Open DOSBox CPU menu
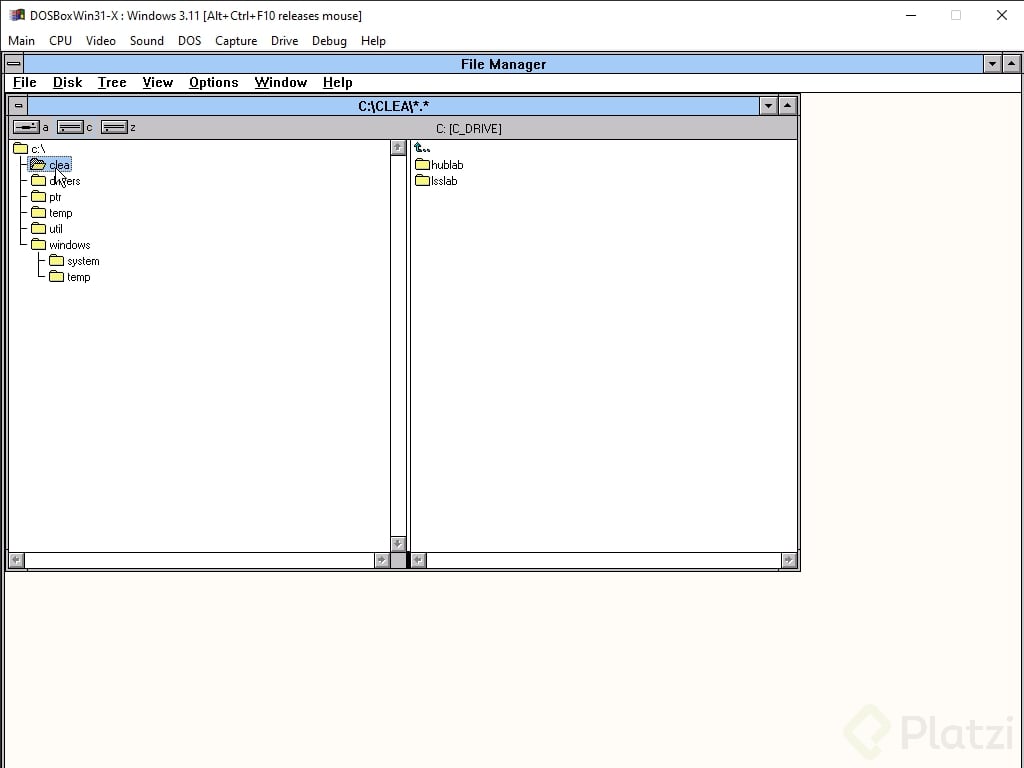This screenshot has width=1024, height=768. click(x=61, y=40)
